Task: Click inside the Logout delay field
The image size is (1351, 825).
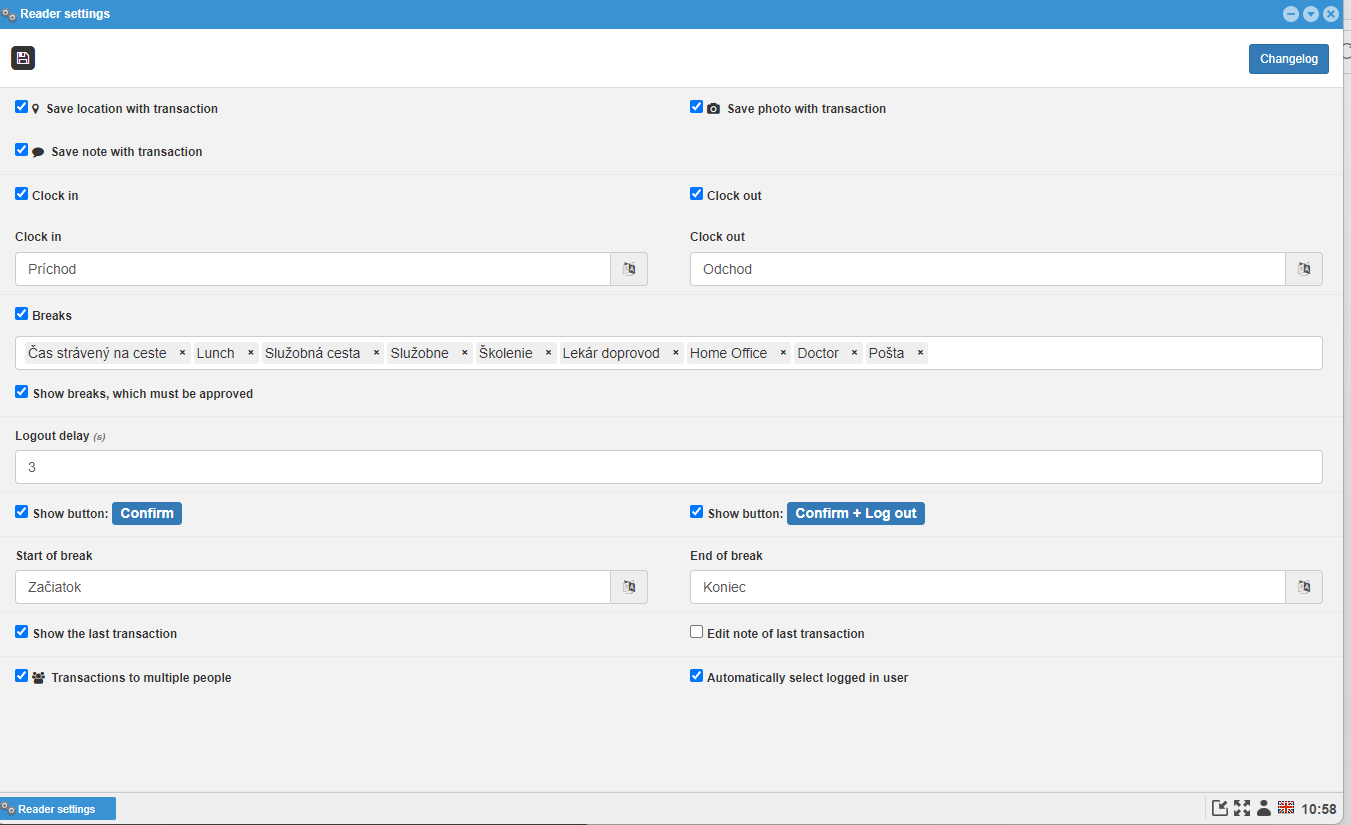Action: 668,466
